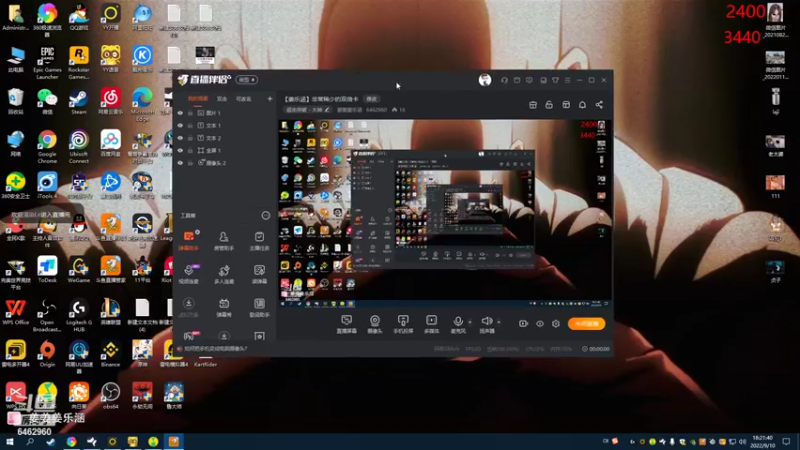Hide the 图片 1 layer via eye icon
Viewport: 800px width, 450px height.
[x=180, y=113]
